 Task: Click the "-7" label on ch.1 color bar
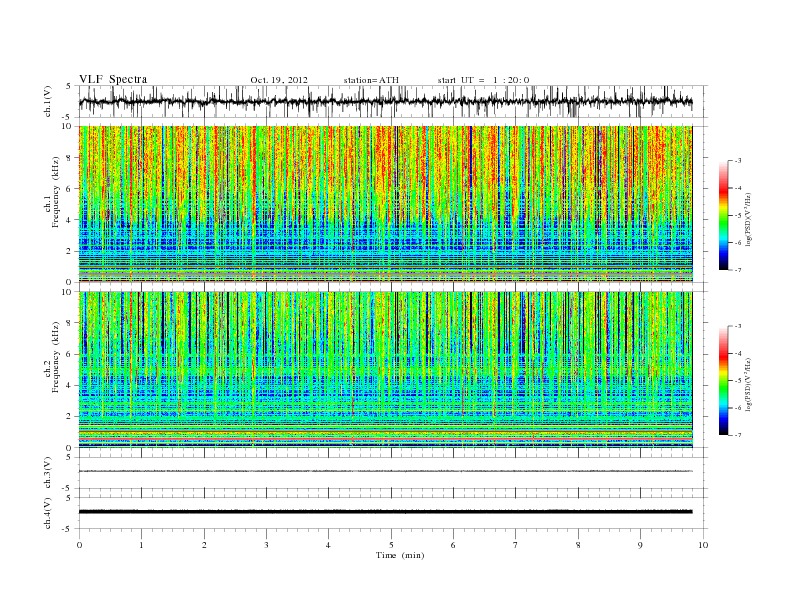tap(737, 270)
